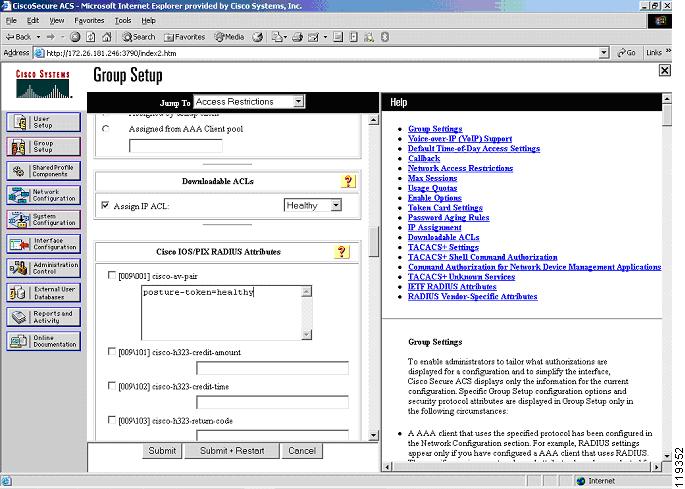Click Cisco IOS/PIX RADIUS Attributes help icon
This screenshot has height=489, width=685.
click(x=342, y=251)
